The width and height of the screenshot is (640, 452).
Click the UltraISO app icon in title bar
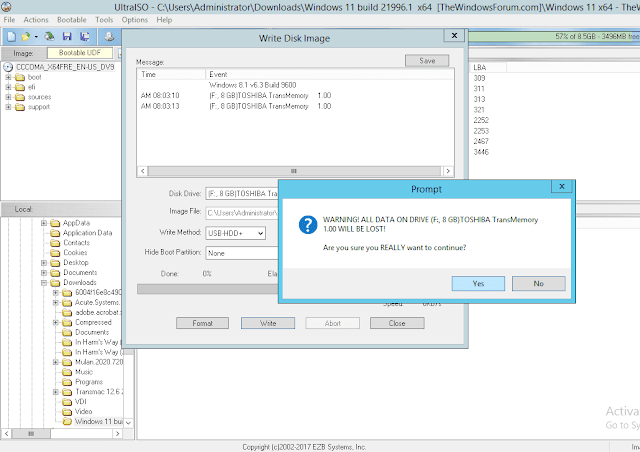coord(7,7)
